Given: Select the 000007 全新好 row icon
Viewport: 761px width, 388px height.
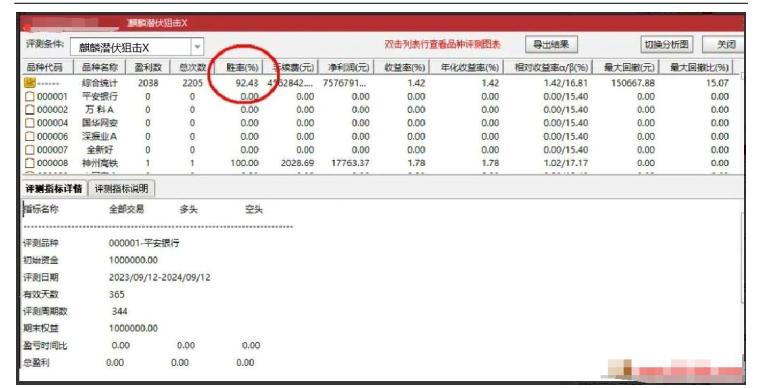Looking at the screenshot, I should (30, 150).
